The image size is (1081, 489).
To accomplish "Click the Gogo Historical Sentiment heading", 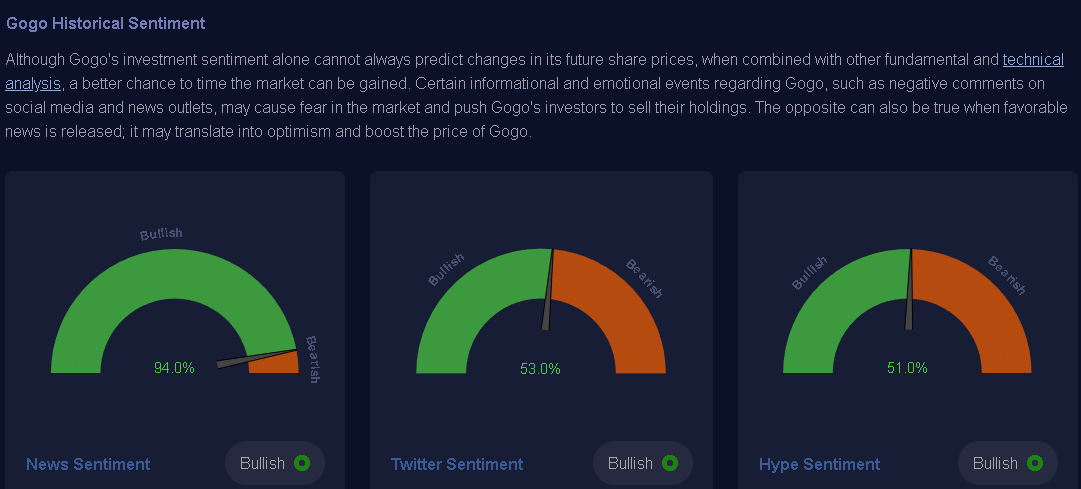I will [106, 22].
